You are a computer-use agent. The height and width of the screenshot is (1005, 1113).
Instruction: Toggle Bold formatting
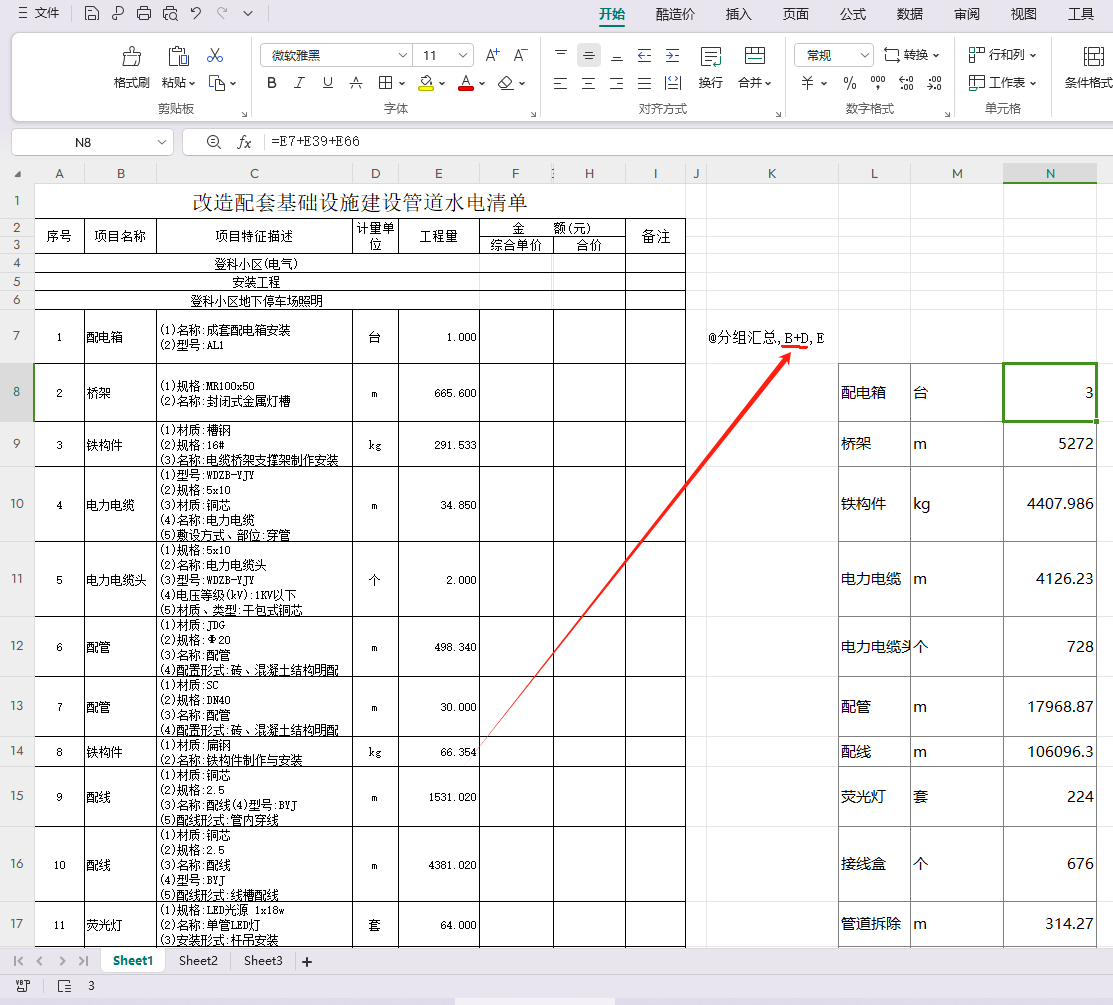coord(271,83)
